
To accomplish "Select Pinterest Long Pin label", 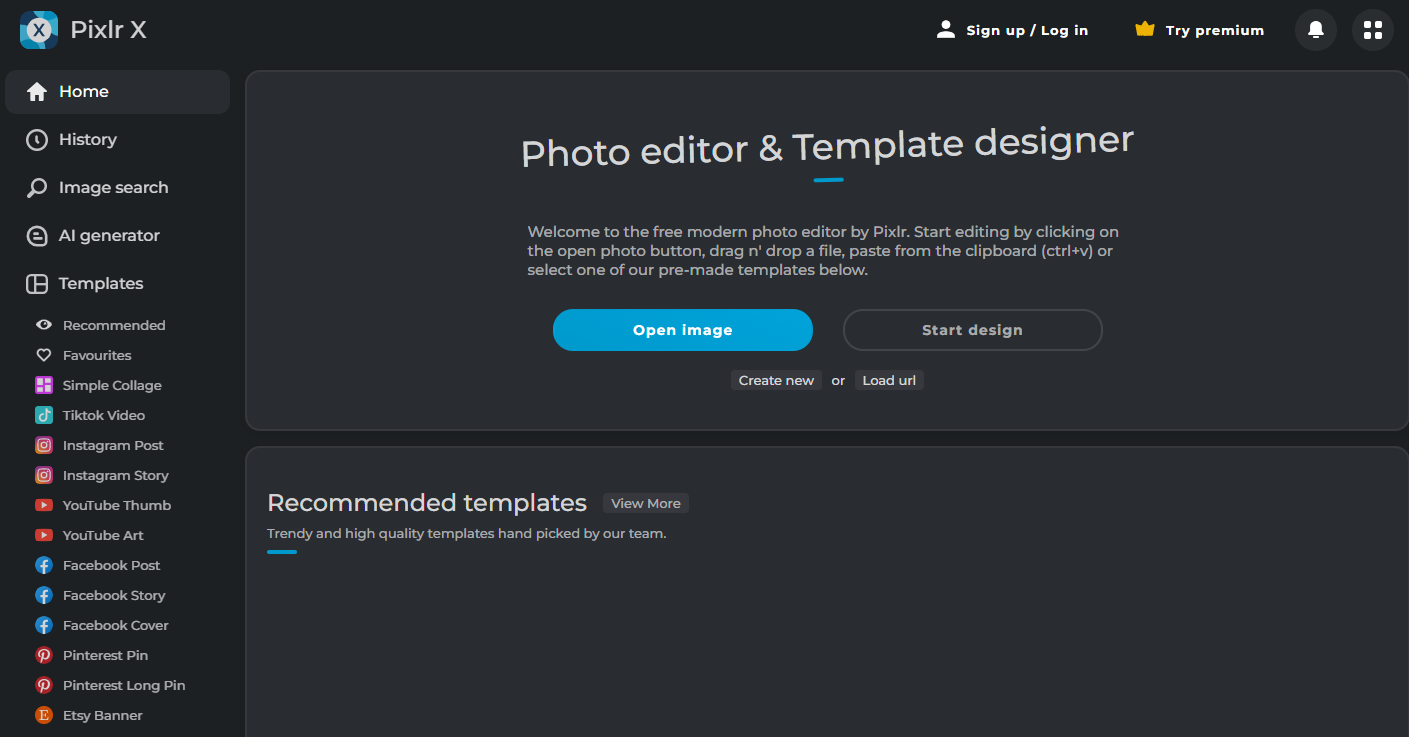I will [x=124, y=685].
